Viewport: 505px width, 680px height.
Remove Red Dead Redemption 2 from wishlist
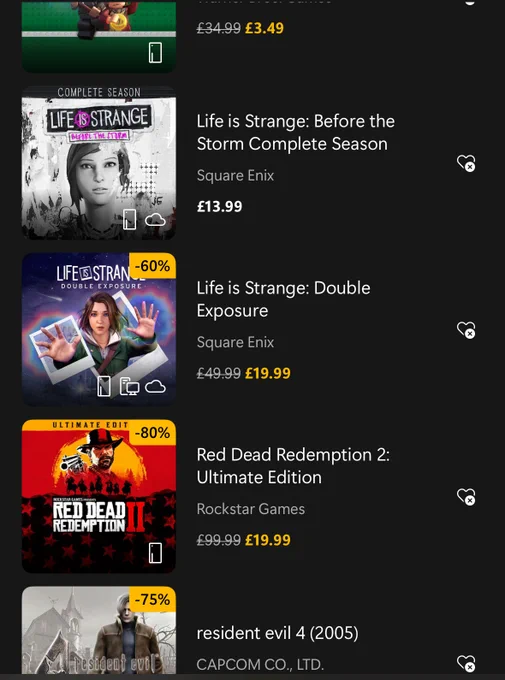[466, 497]
